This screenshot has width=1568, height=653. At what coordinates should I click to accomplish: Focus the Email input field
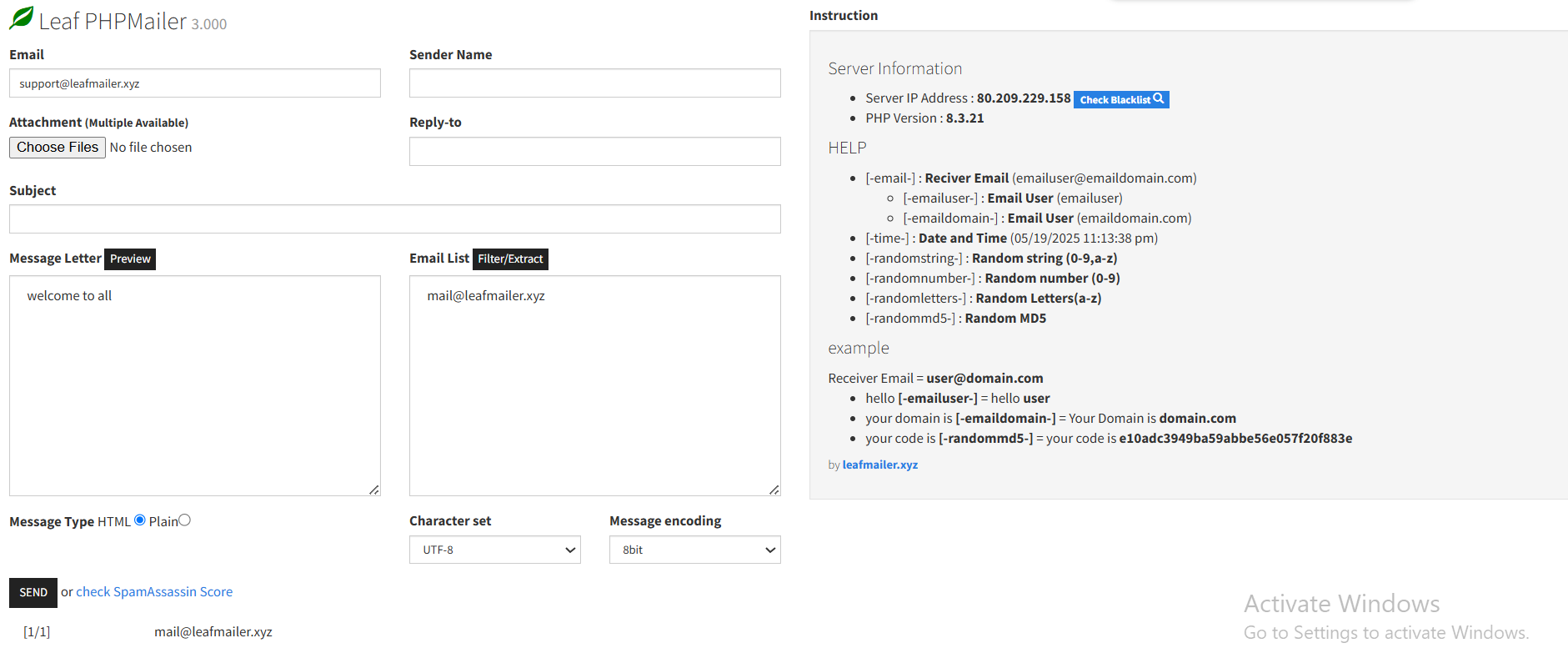[195, 83]
